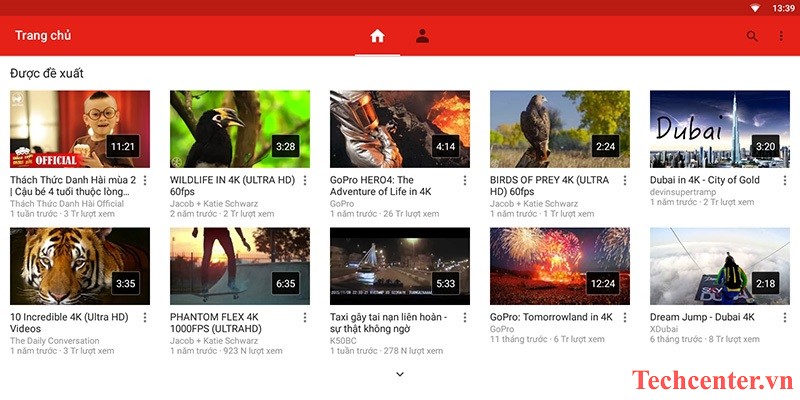Open options for 10 Incredible 4K Videos
800x400 pixels.
145,318
